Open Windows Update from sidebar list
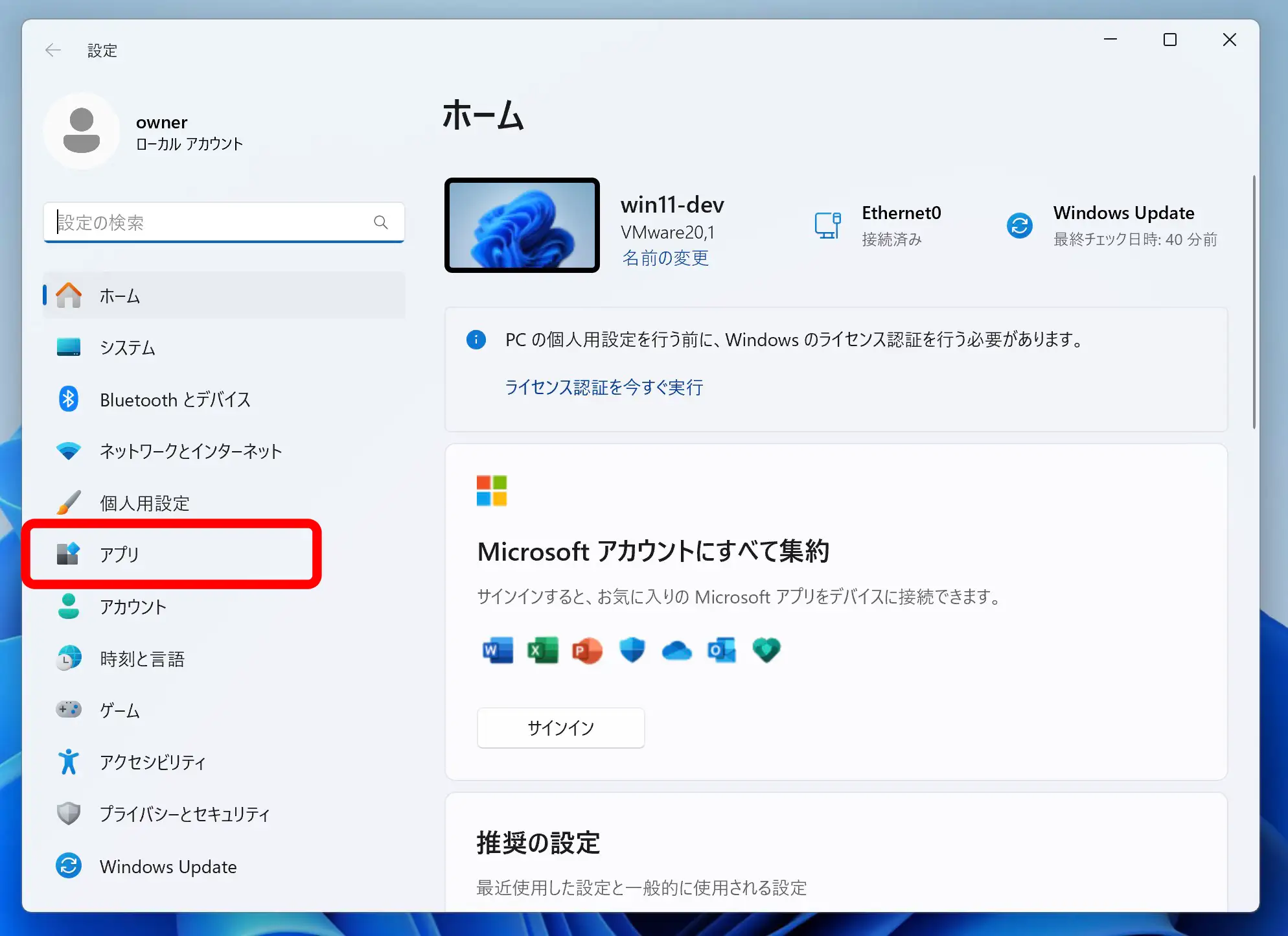The image size is (1288, 936). coord(224,866)
